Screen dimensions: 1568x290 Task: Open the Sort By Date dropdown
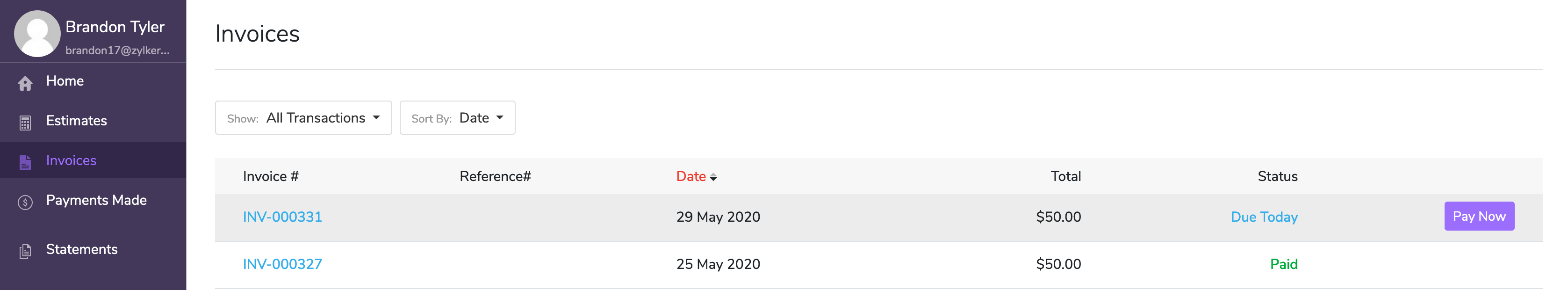pos(457,117)
